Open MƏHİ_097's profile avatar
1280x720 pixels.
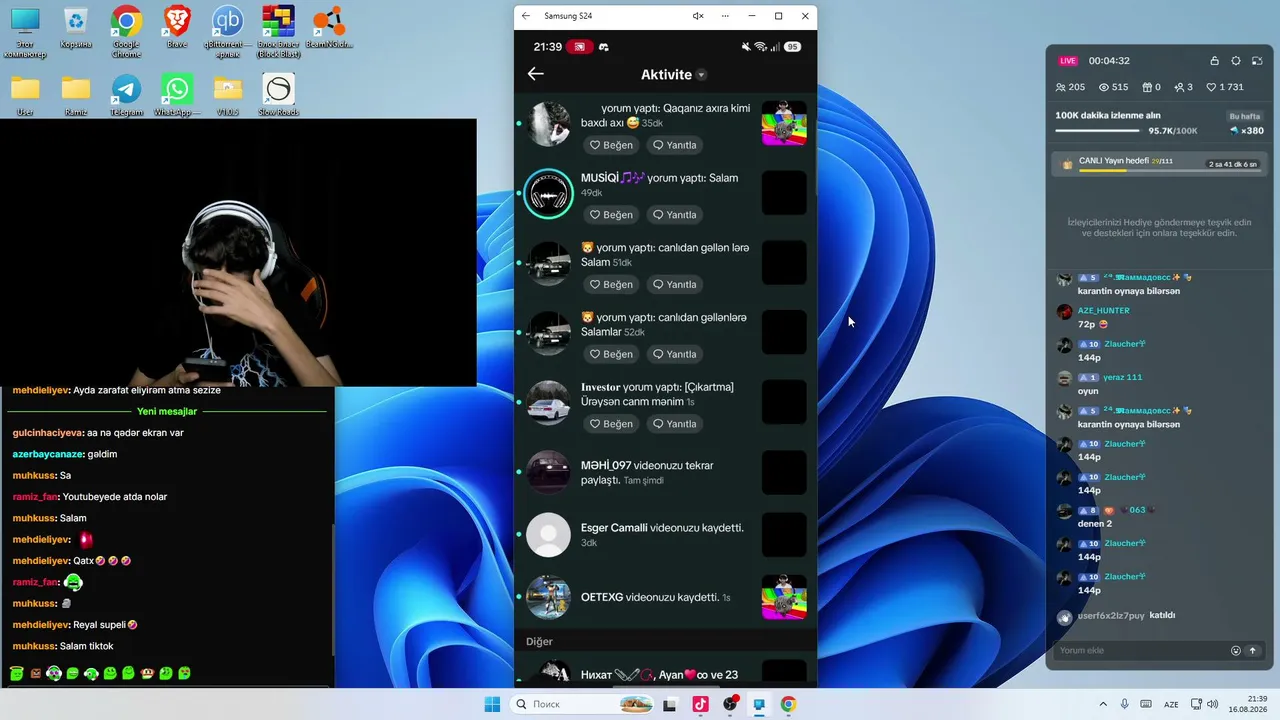point(548,472)
